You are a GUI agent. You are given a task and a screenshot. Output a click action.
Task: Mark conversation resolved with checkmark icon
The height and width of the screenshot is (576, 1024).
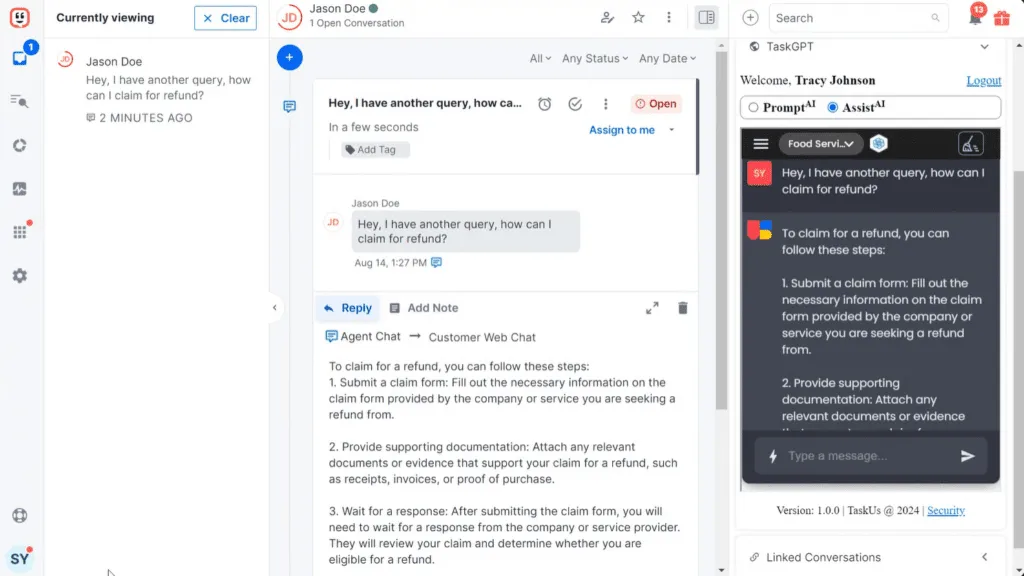coord(575,104)
